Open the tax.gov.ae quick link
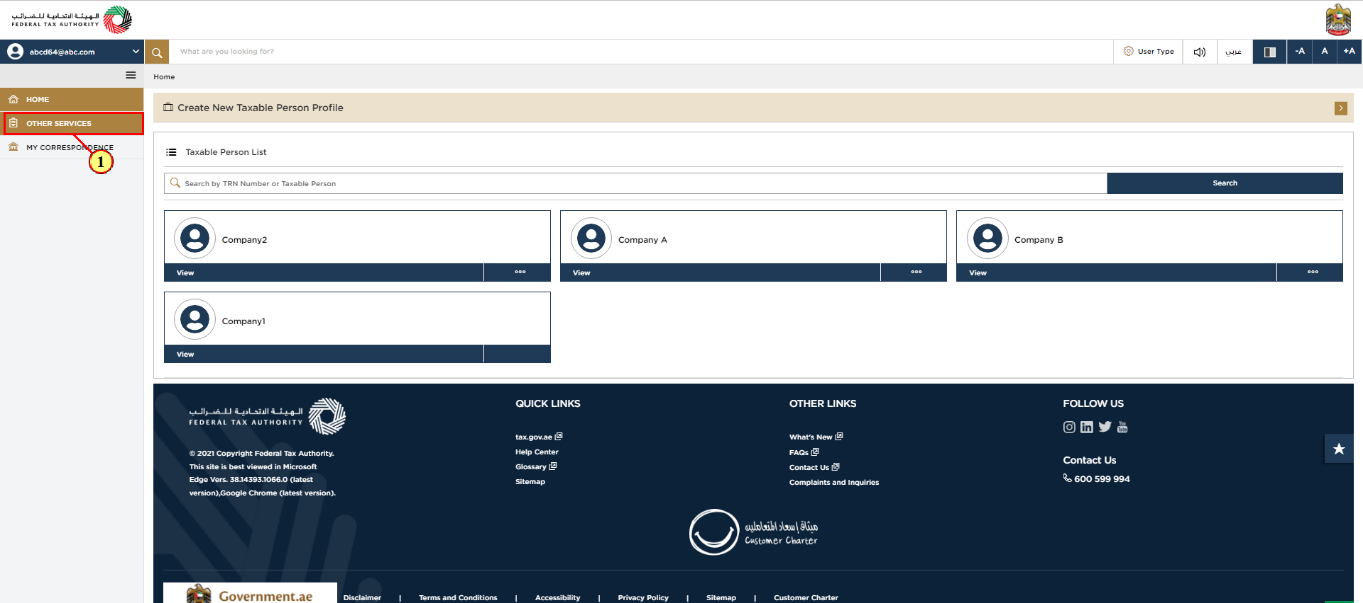The image size is (1363, 603). tap(539, 437)
